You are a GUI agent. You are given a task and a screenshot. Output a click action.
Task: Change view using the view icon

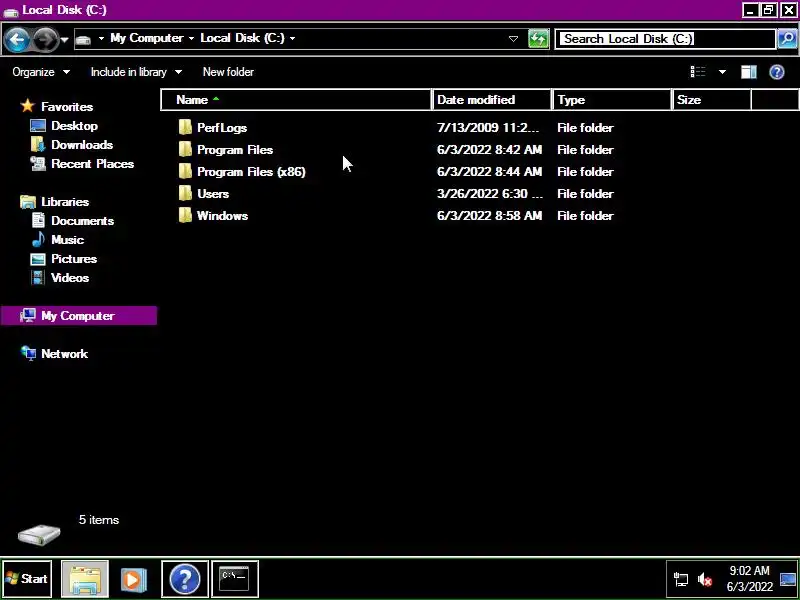pyautogui.click(x=698, y=72)
